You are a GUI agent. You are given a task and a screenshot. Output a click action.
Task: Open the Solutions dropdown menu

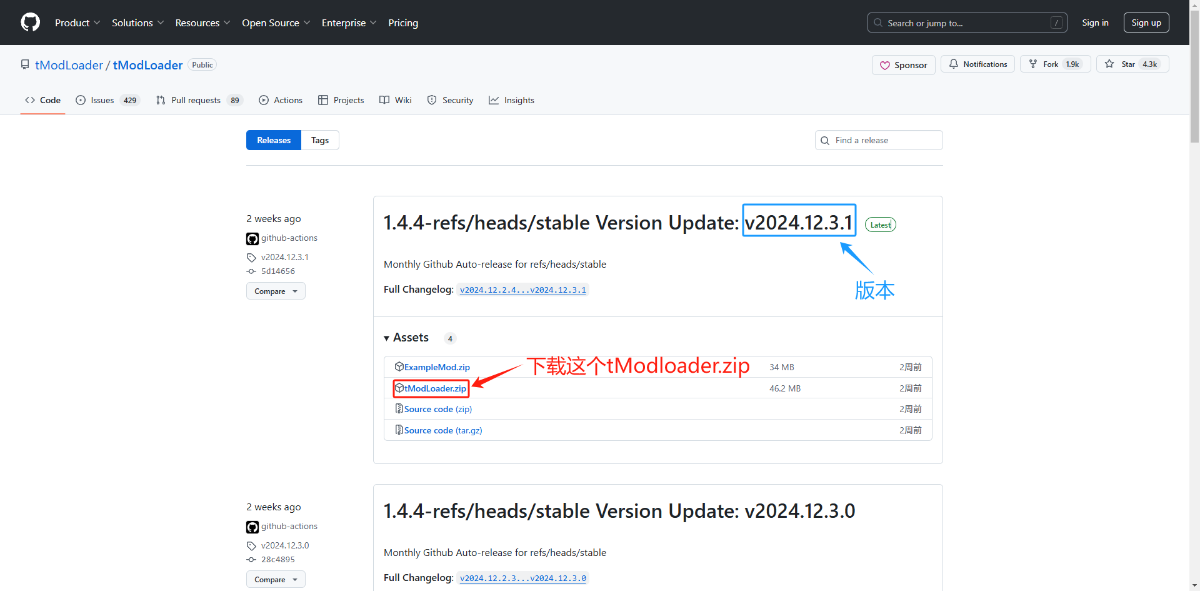pyautogui.click(x=137, y=22)
